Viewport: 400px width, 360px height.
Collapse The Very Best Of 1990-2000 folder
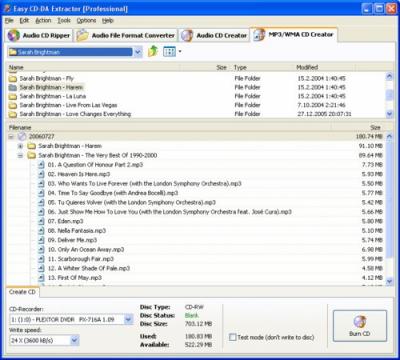click(20, 155)
